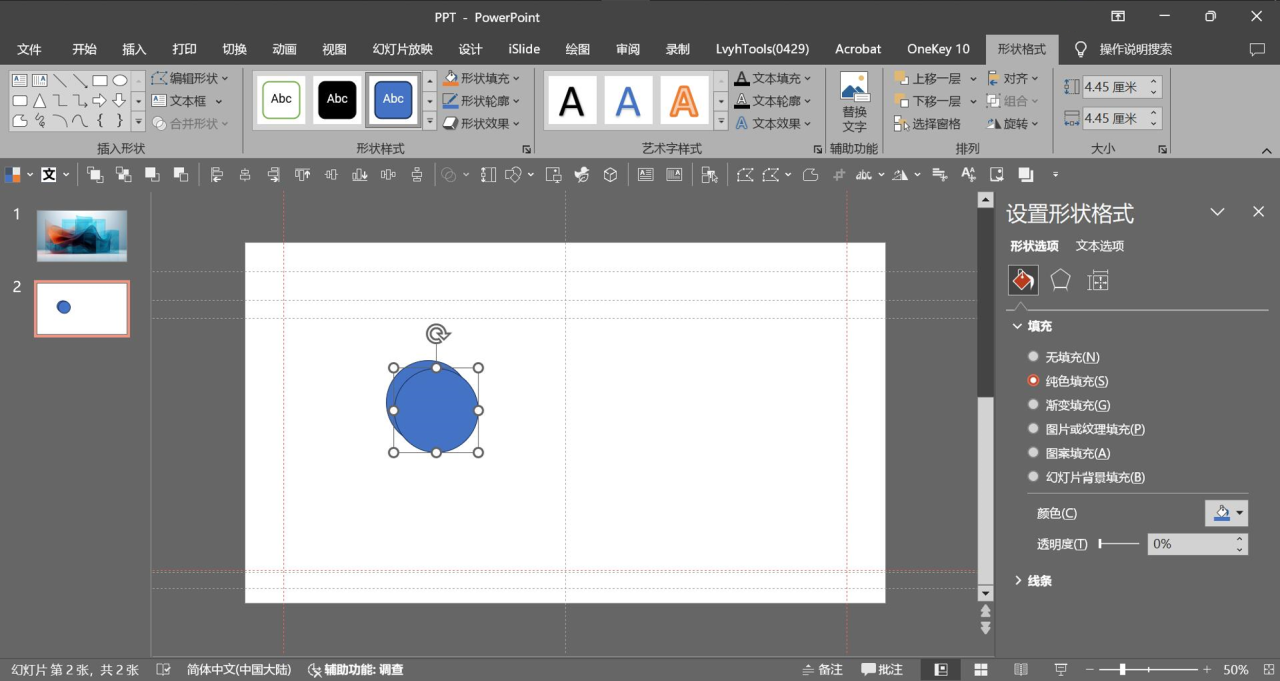Choose the down arrow shape in the gallery
The height and width of the screenshot is (681, 1280).
[120, 101]
